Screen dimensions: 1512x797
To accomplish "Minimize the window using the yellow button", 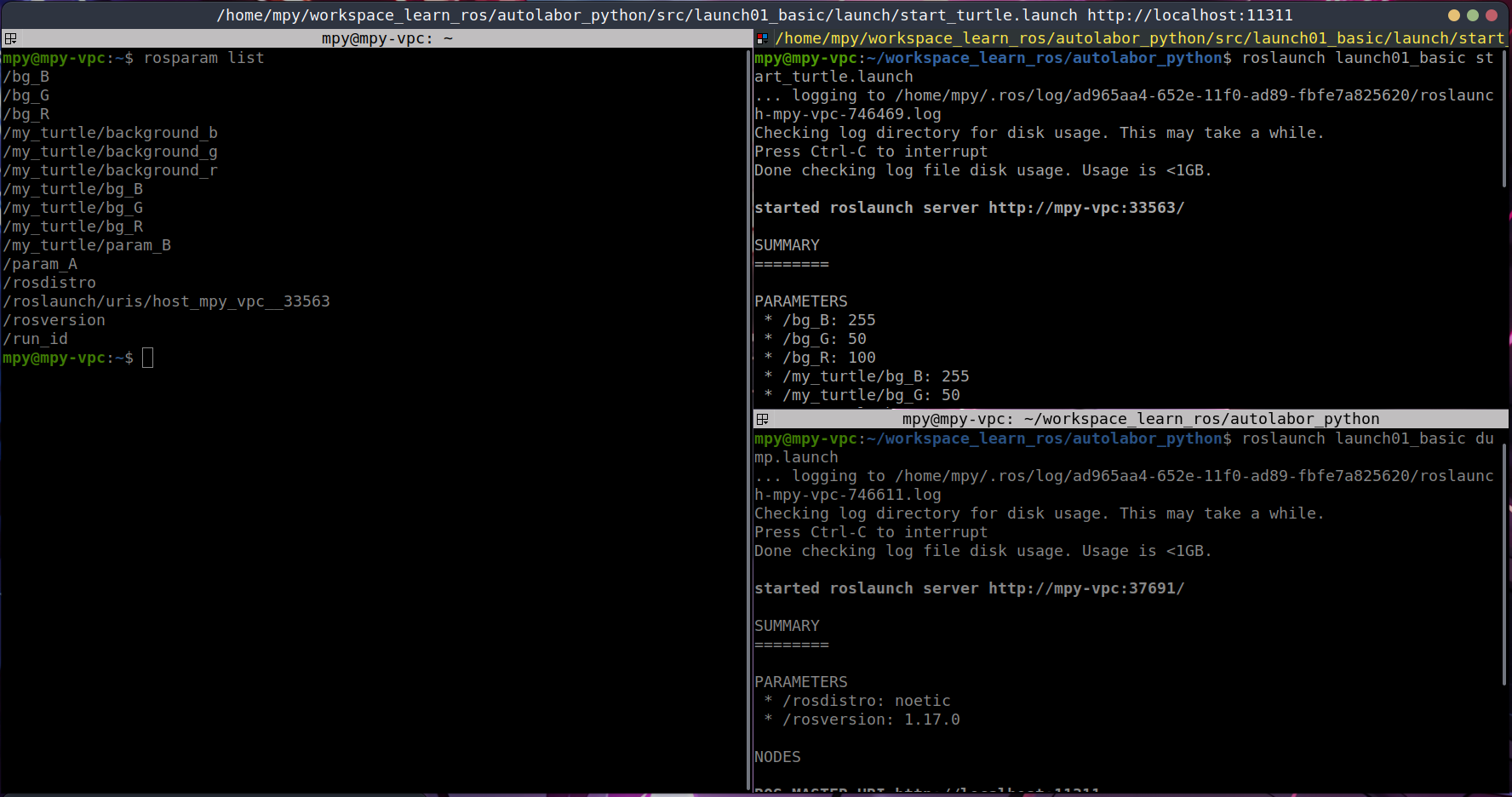I will tap(1454, 15).
